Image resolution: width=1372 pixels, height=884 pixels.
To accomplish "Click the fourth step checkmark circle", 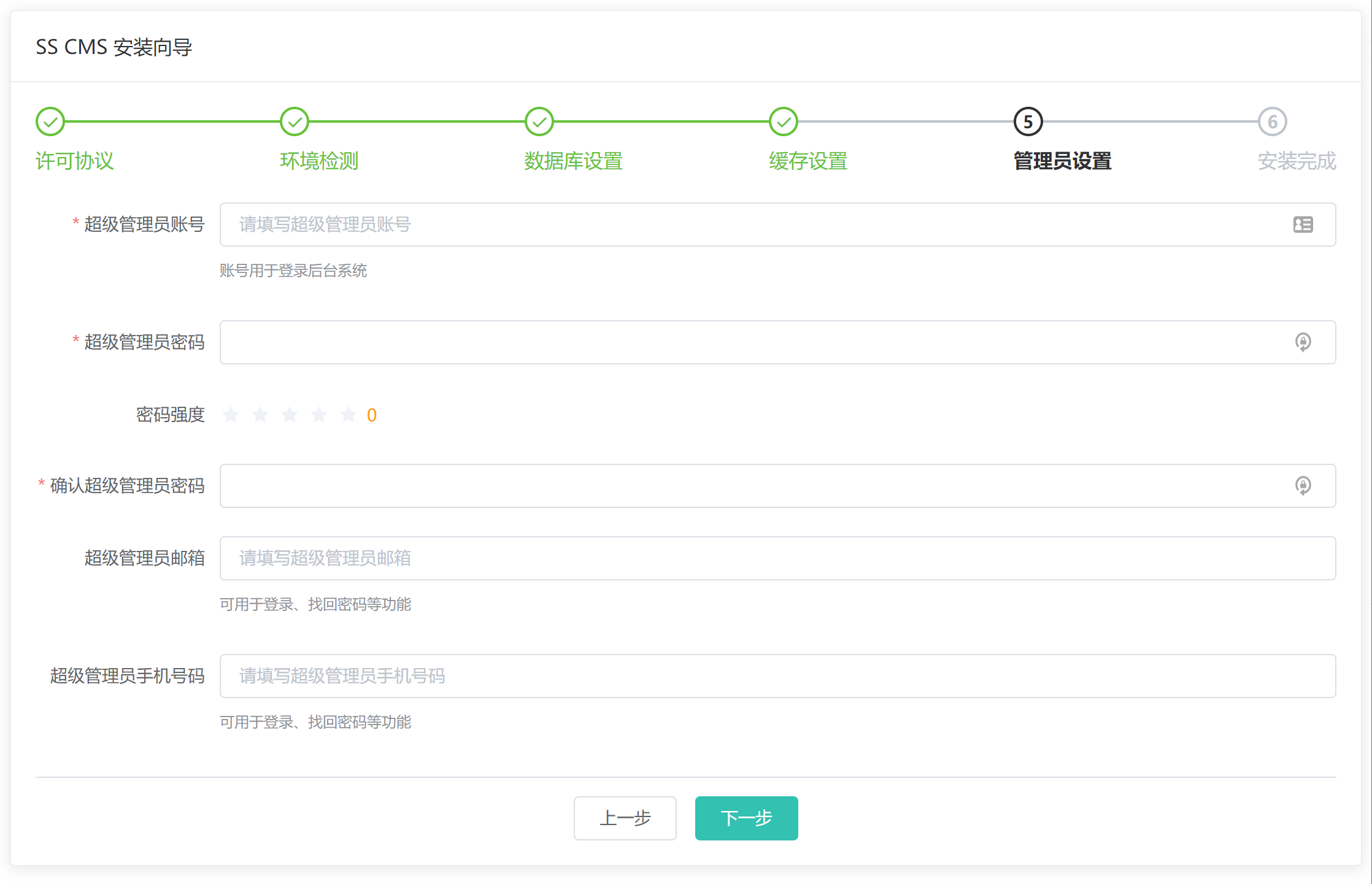I will click(x=784, y=121).
